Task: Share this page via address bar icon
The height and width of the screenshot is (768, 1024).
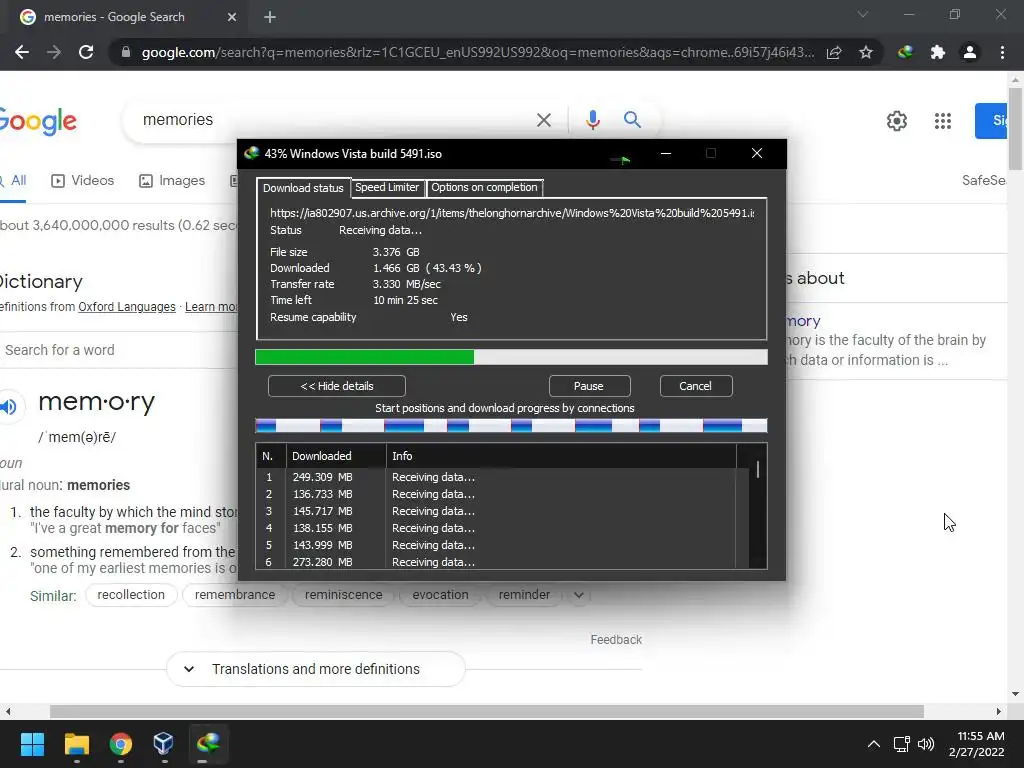Action: [834, 52]
